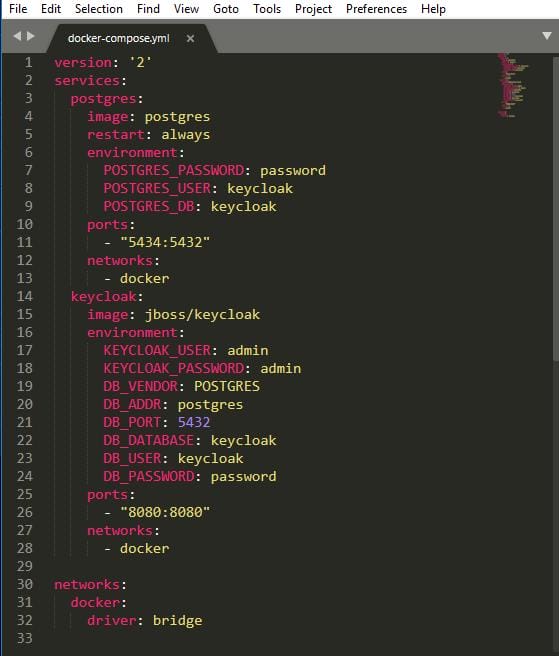The width and height of the screenshot is (559, 656).
Task: Open the tab list dropdown arrow
Action: [x=546, y=36]
